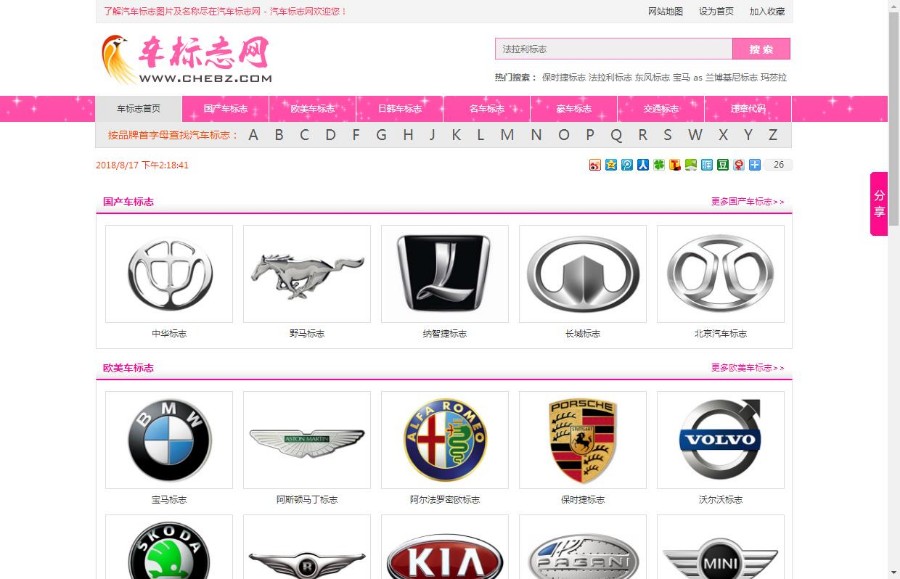Click the green clover share icon
The height and width of the screenshot is (579, 900).
click(659, 165)
